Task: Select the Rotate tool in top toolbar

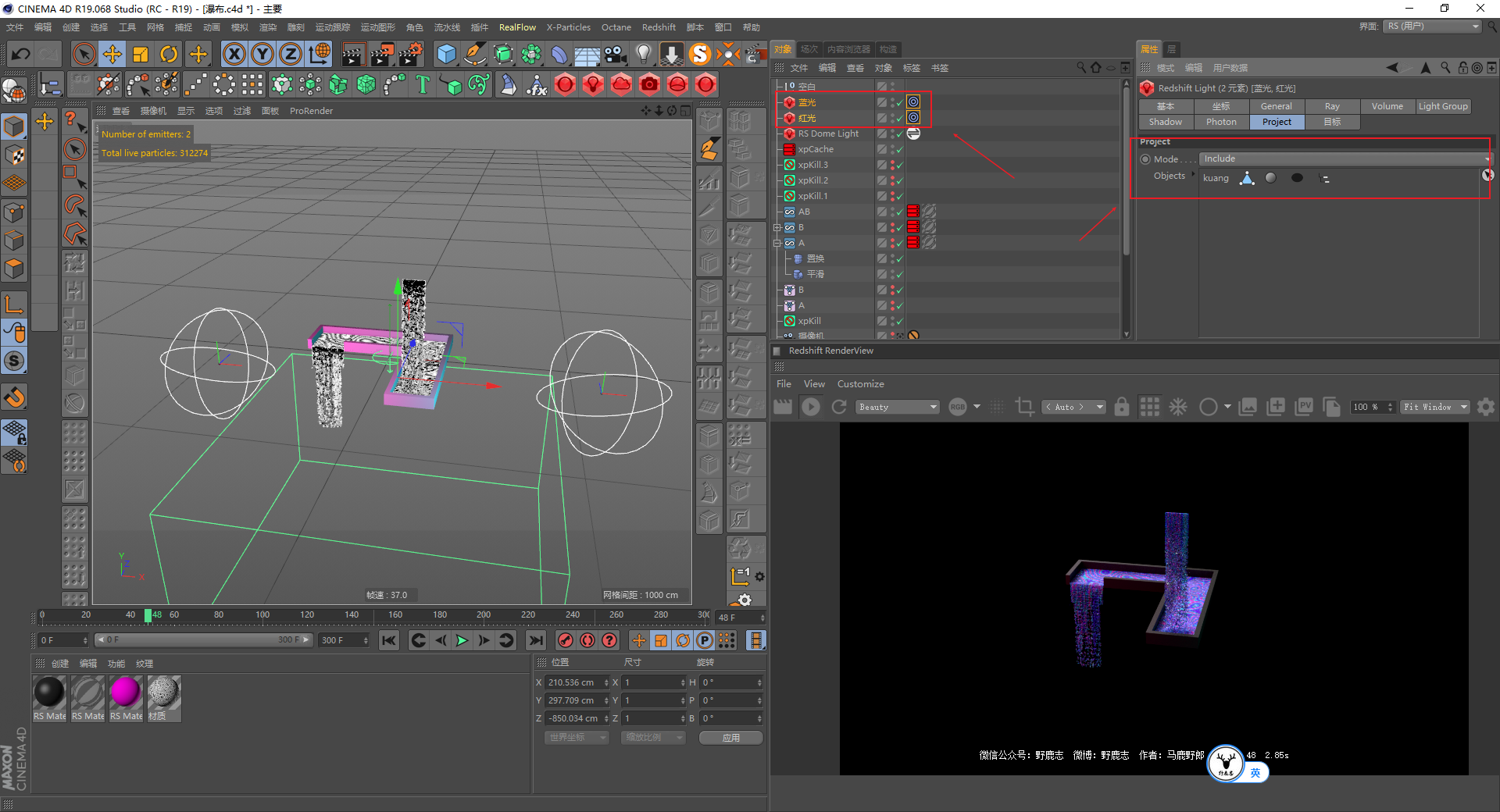Action: [169, 54]
